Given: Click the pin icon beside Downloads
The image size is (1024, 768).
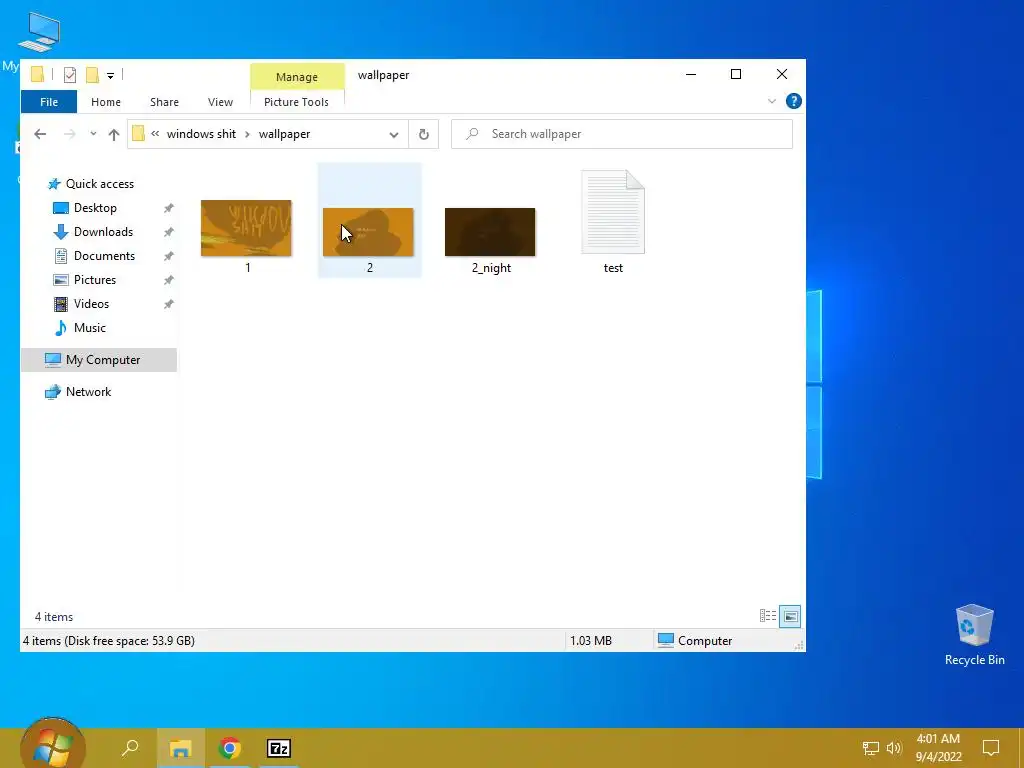Looking at the screenshot, I should 168,232.
